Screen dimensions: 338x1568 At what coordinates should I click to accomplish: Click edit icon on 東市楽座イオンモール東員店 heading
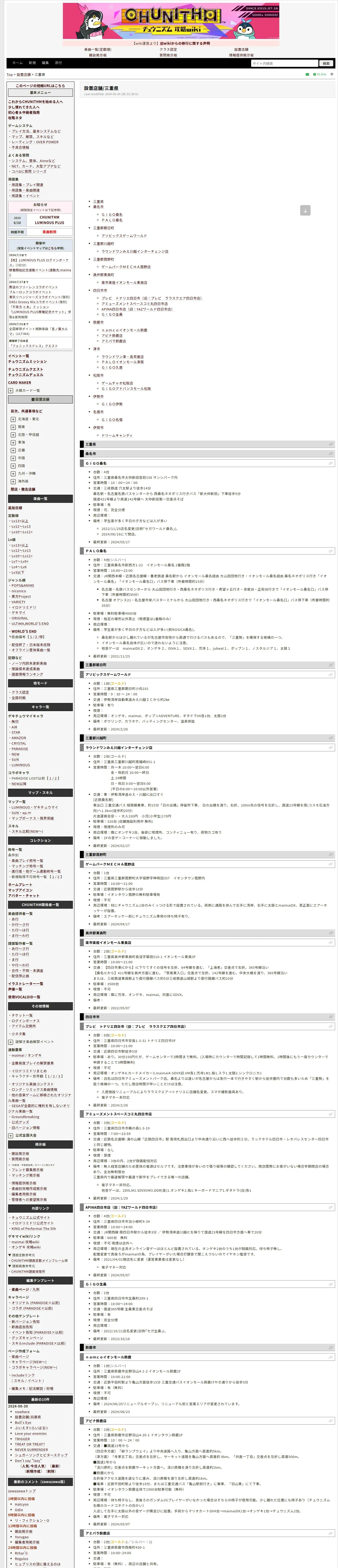(x=331, y=942)
